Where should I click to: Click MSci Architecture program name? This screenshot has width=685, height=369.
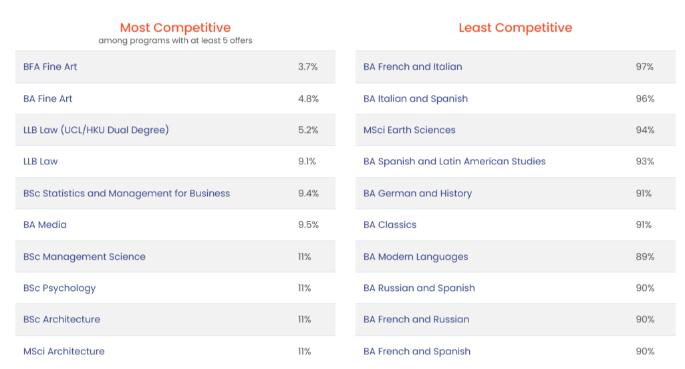coord(64,352)
